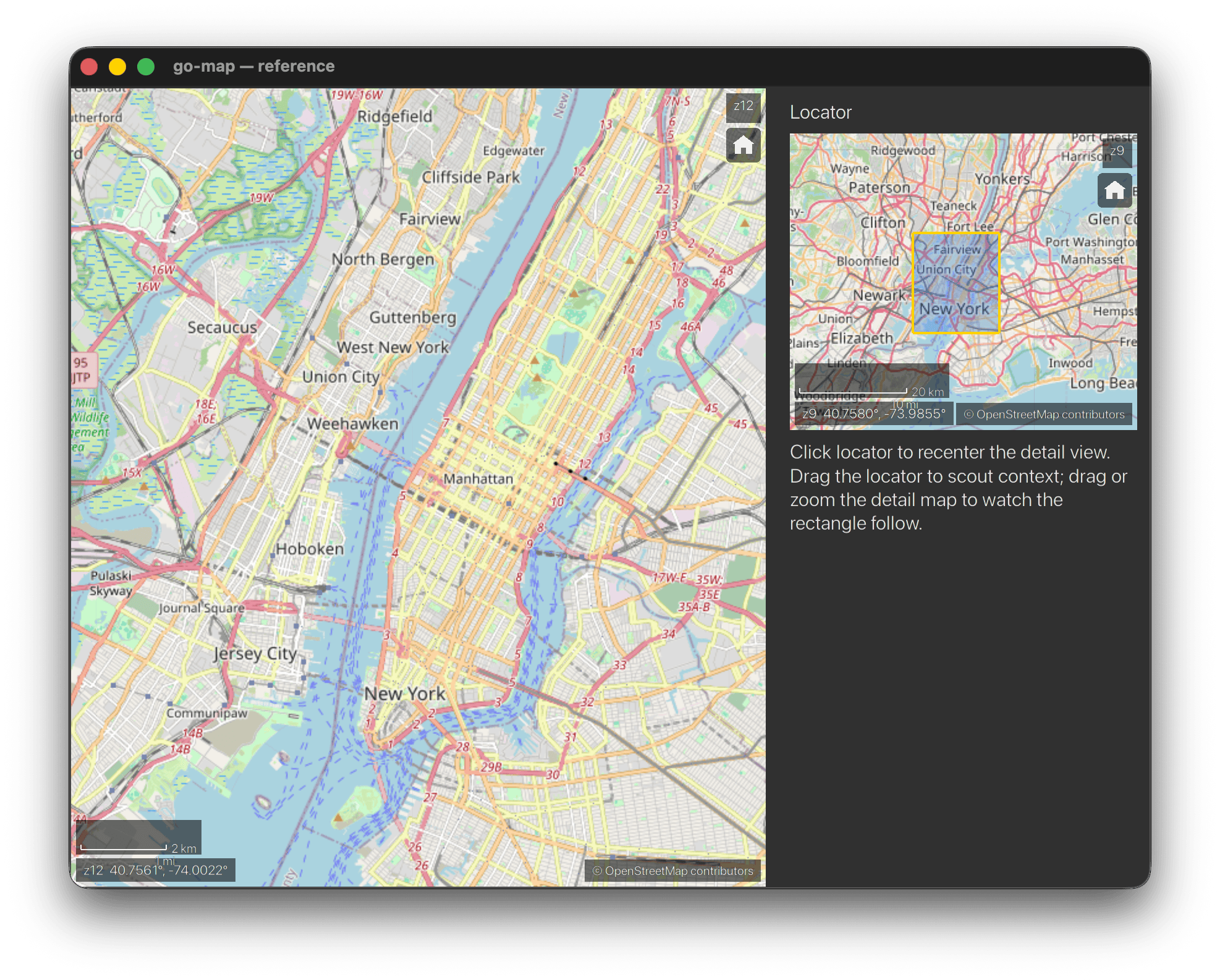The image size is (1220, 980).
Task: Click Wayne on the locator map
Action: click(850, 168)
